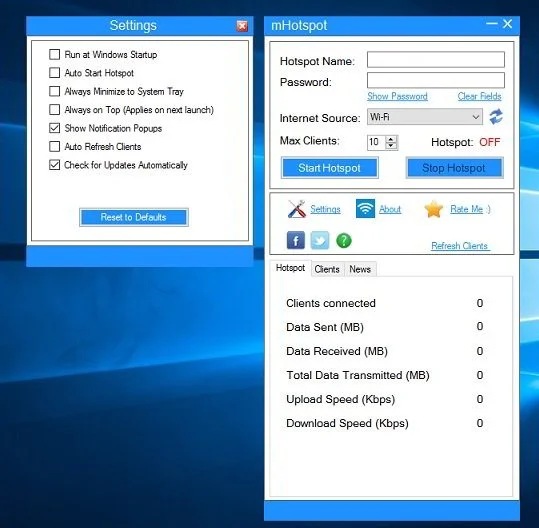Click the blue Wi-Fi About icon
This screenshot has width=539, height=528.
tap(365, 208)
